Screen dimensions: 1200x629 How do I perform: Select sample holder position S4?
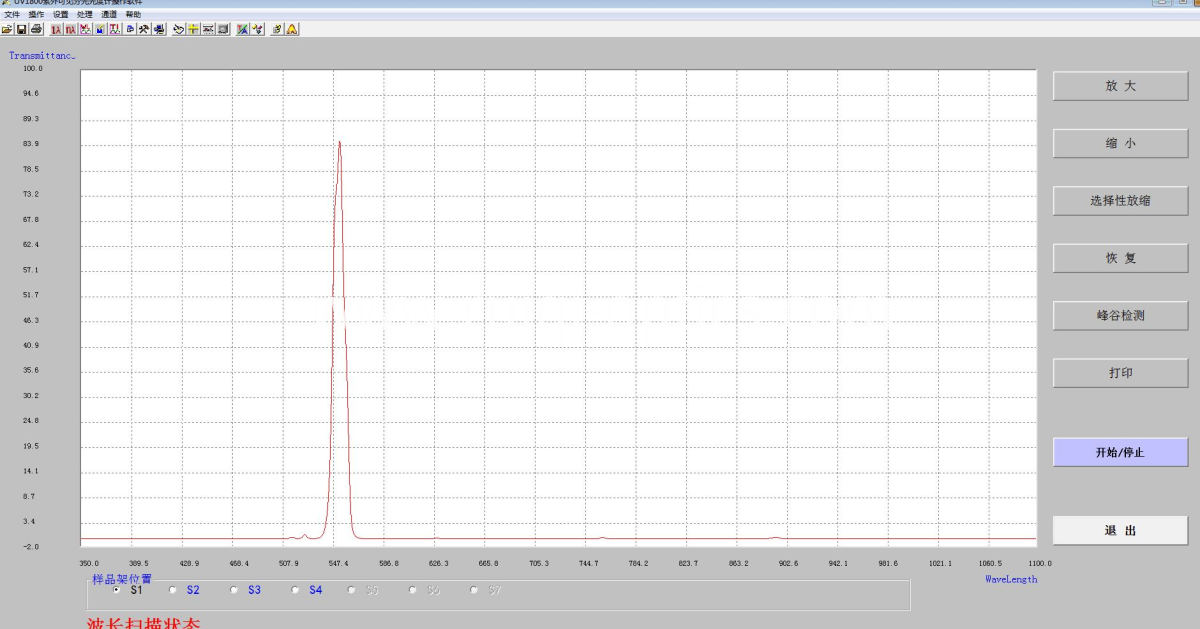click(x=295, y=590)
